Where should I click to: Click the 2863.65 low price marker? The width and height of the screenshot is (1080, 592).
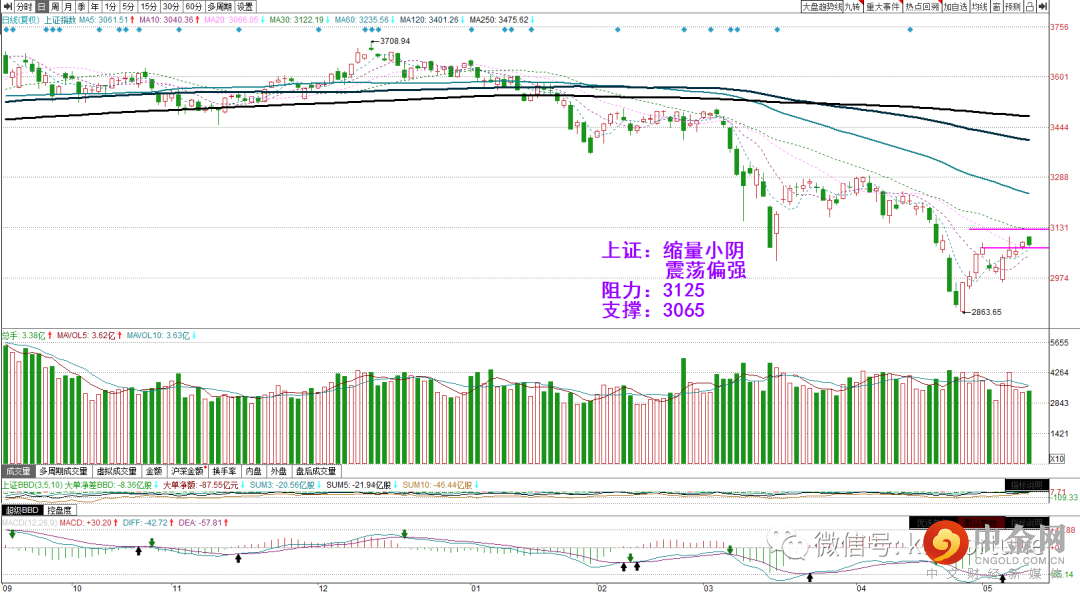pyautogui.click(x=986, y=312)
